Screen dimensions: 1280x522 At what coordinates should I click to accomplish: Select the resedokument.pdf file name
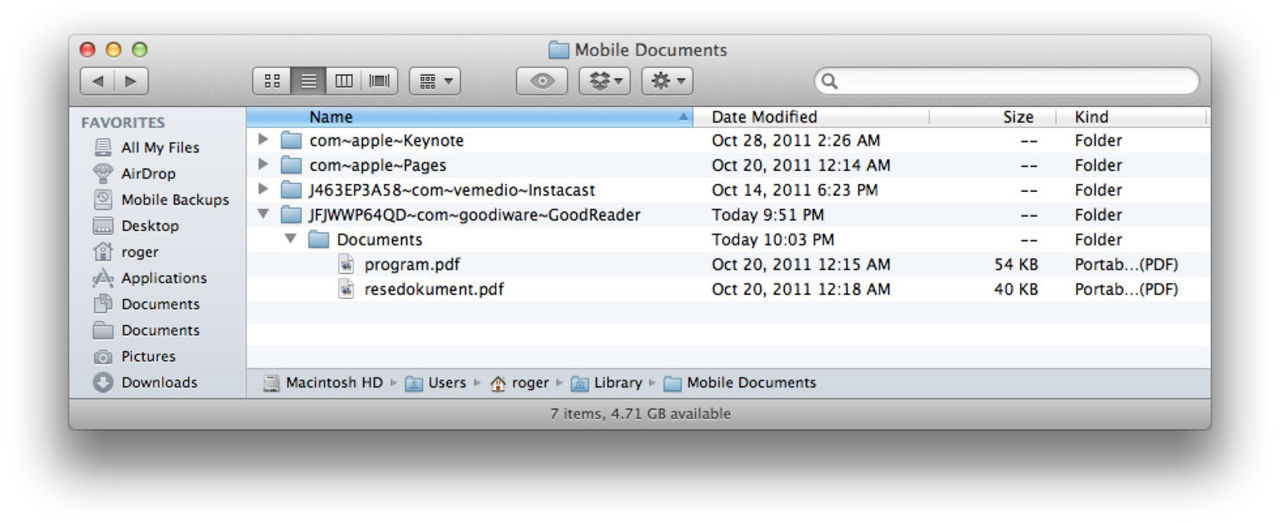coord(434,289)
